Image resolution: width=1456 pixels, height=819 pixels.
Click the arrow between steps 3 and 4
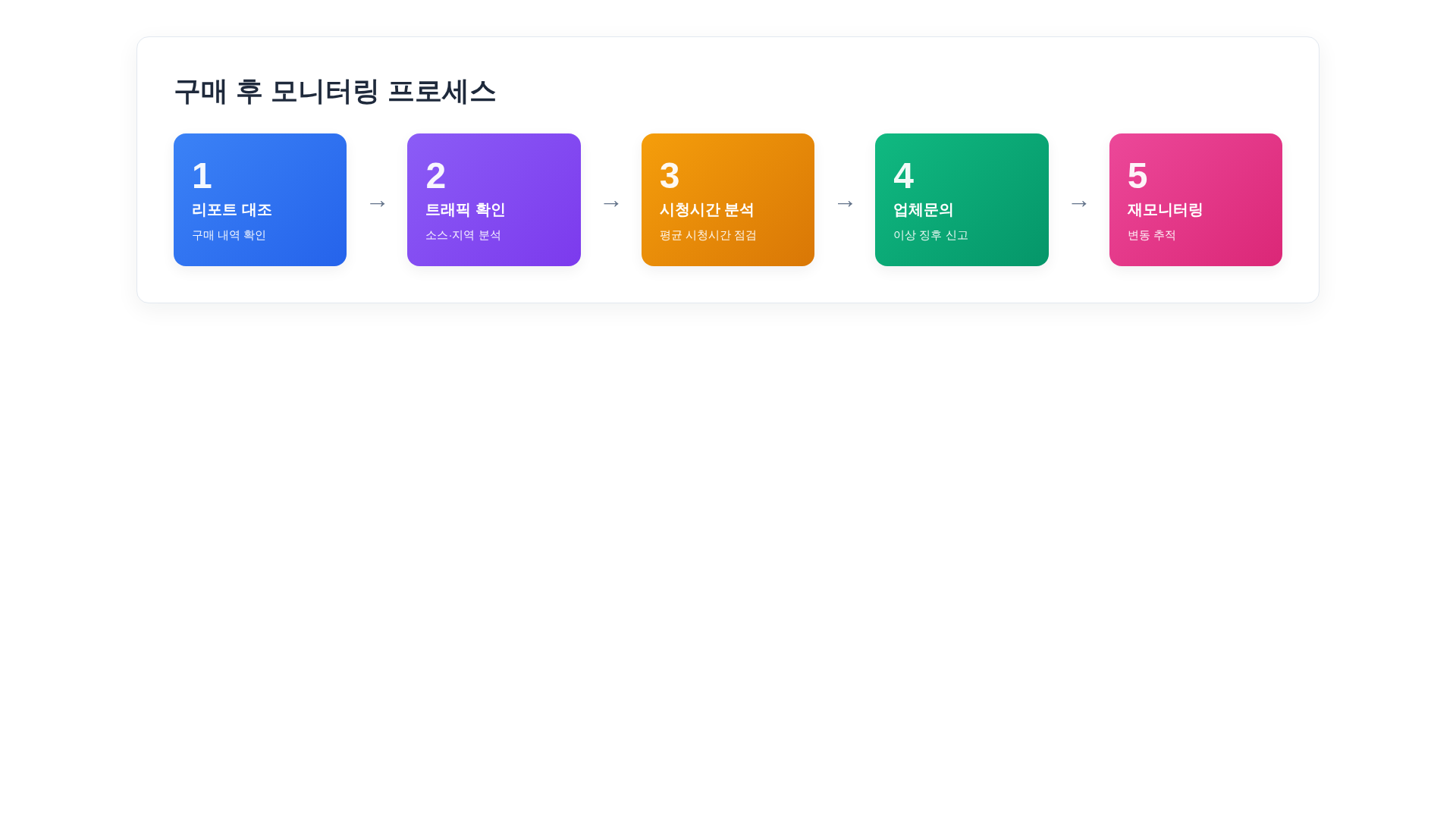845,202
